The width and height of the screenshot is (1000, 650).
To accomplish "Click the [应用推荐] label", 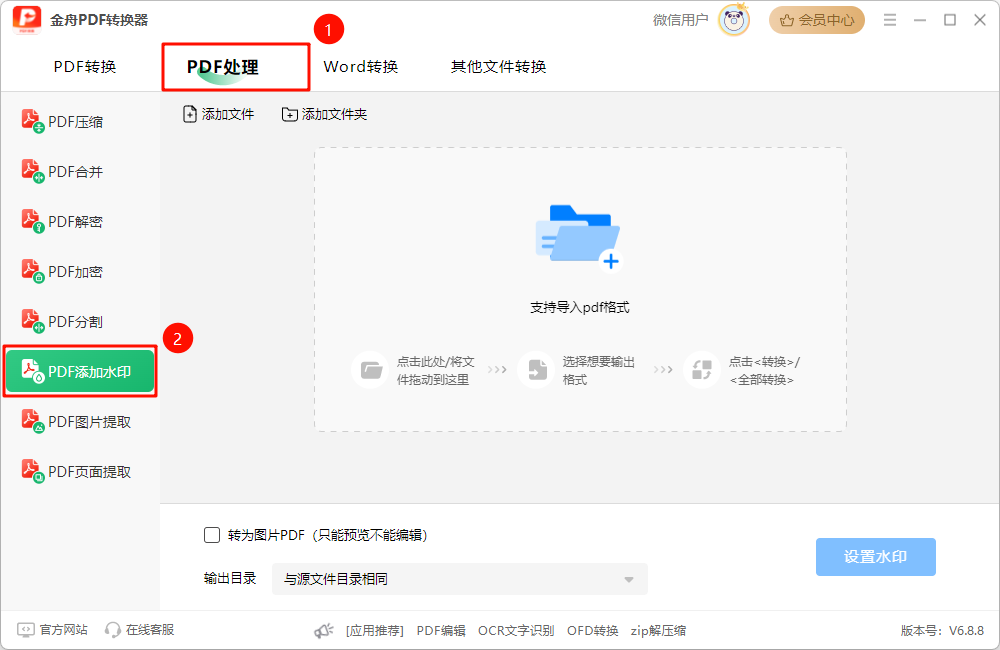I will pos(375,631).
